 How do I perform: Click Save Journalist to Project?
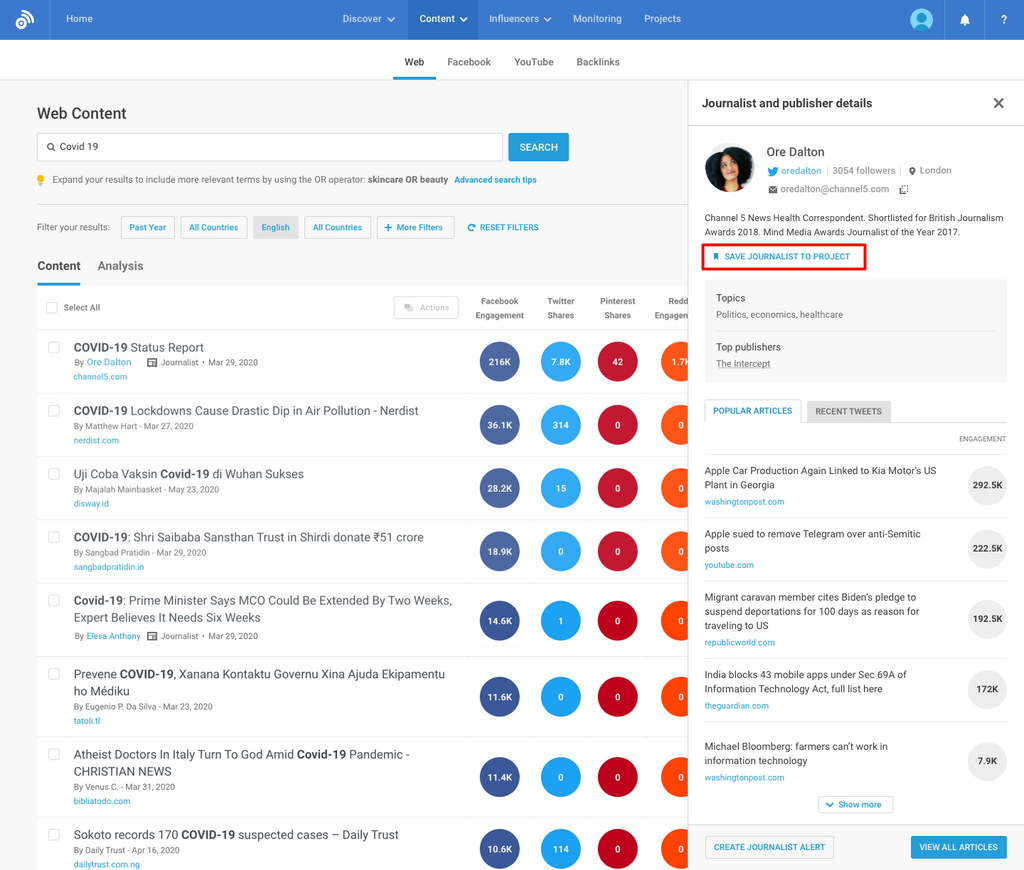pos(782,257)
